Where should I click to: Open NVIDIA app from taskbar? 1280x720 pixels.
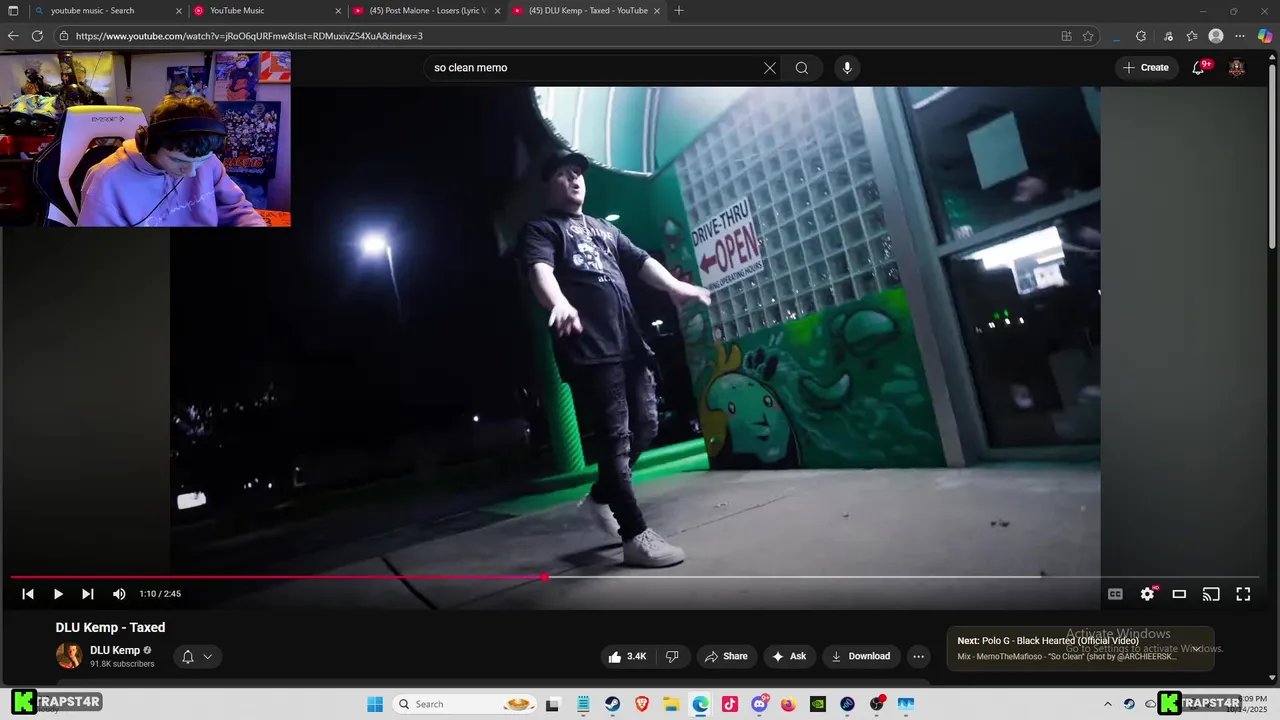point(818,704)
